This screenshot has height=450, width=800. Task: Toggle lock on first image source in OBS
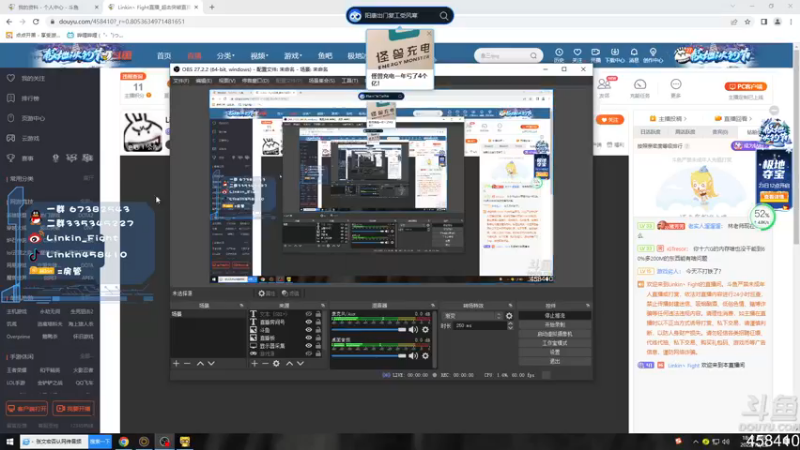click(x=318, y=330)
